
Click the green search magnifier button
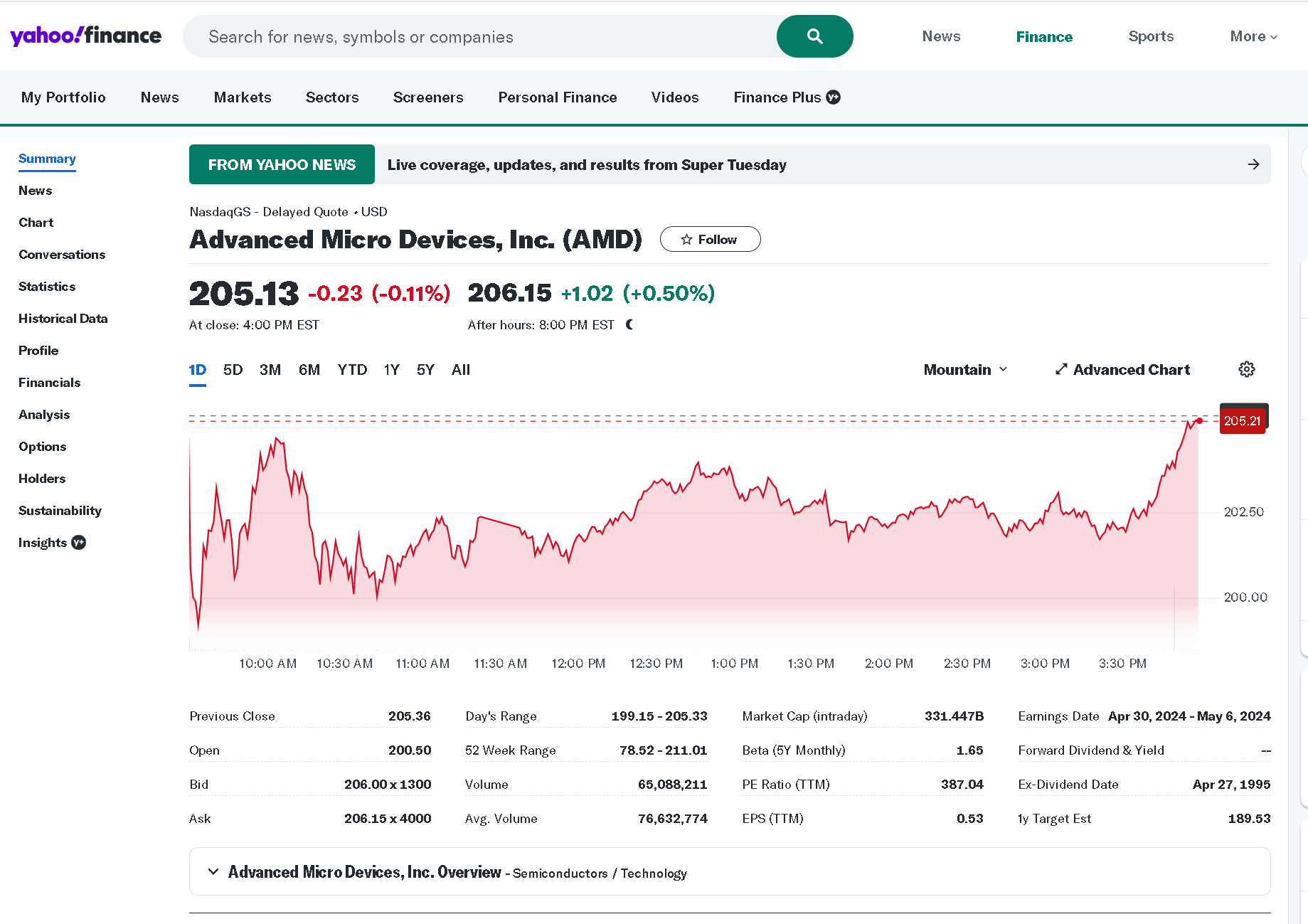(x=814, y=36)
